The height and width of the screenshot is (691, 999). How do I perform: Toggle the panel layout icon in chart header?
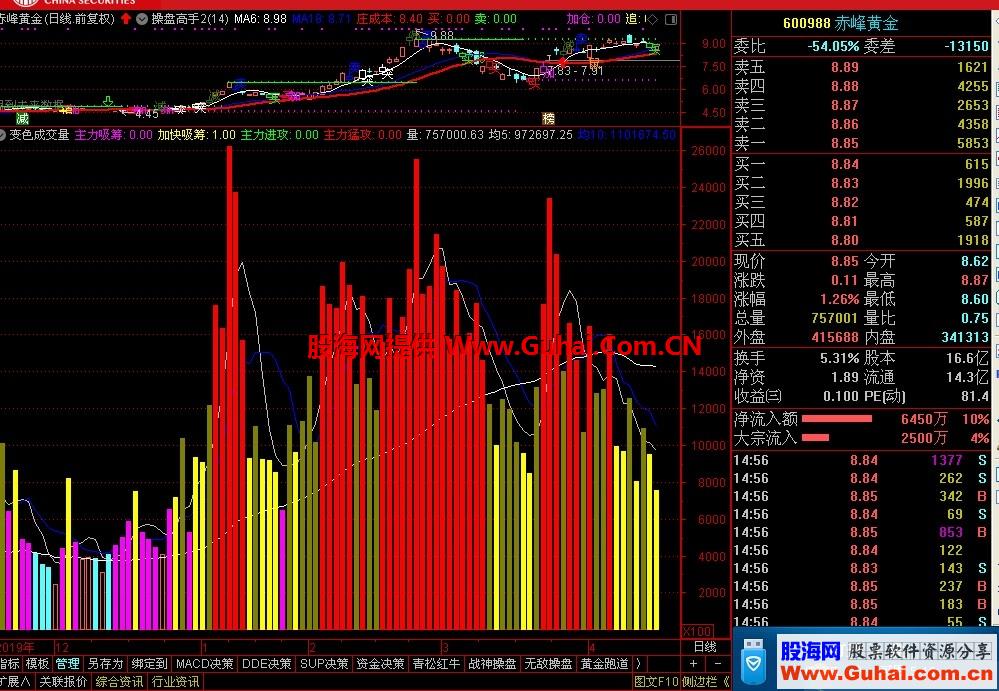[x=671, y=19]
